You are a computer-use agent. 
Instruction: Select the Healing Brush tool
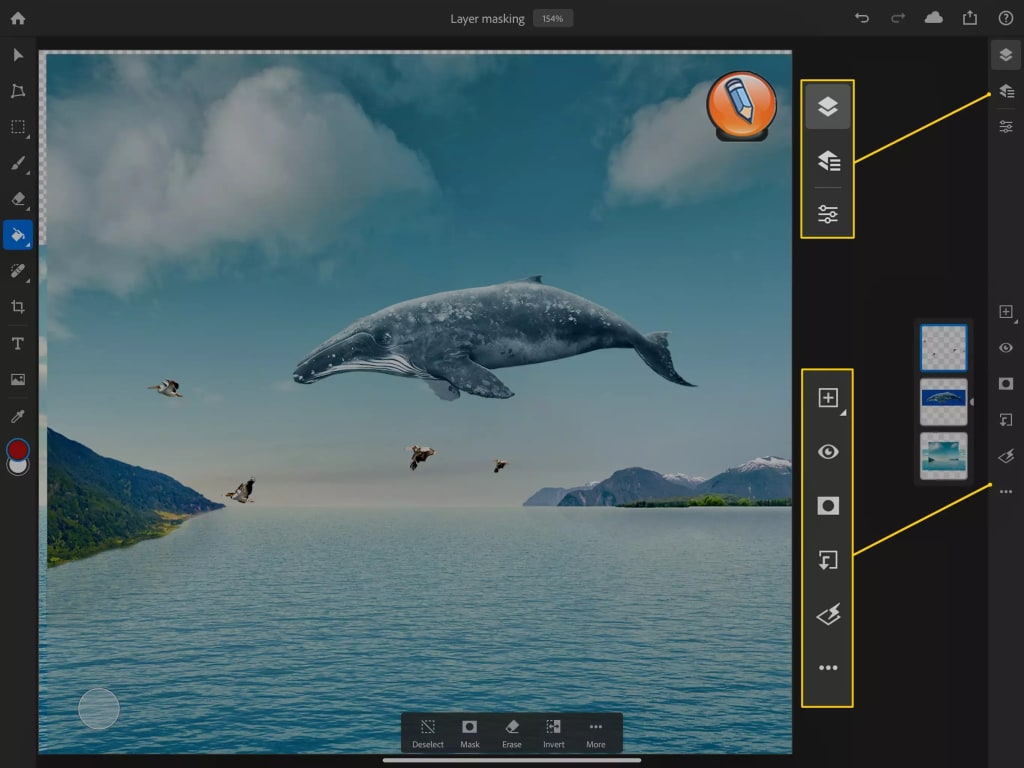point(18,271)
